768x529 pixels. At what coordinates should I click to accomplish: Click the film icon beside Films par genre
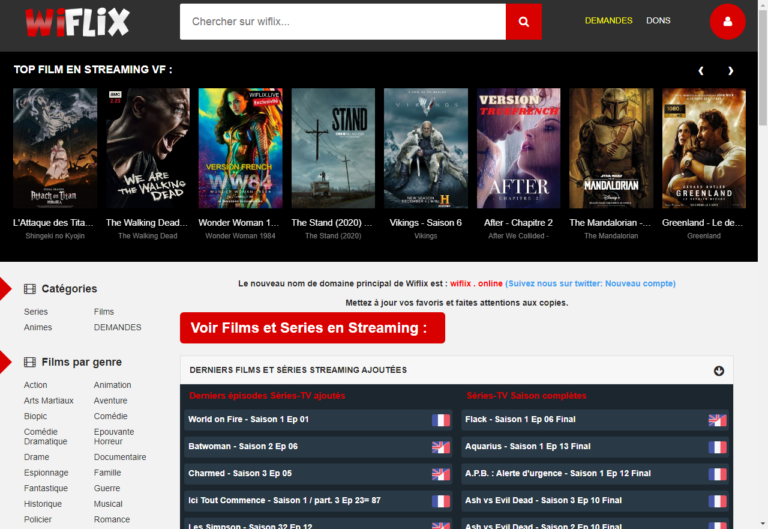pos(30,362)
